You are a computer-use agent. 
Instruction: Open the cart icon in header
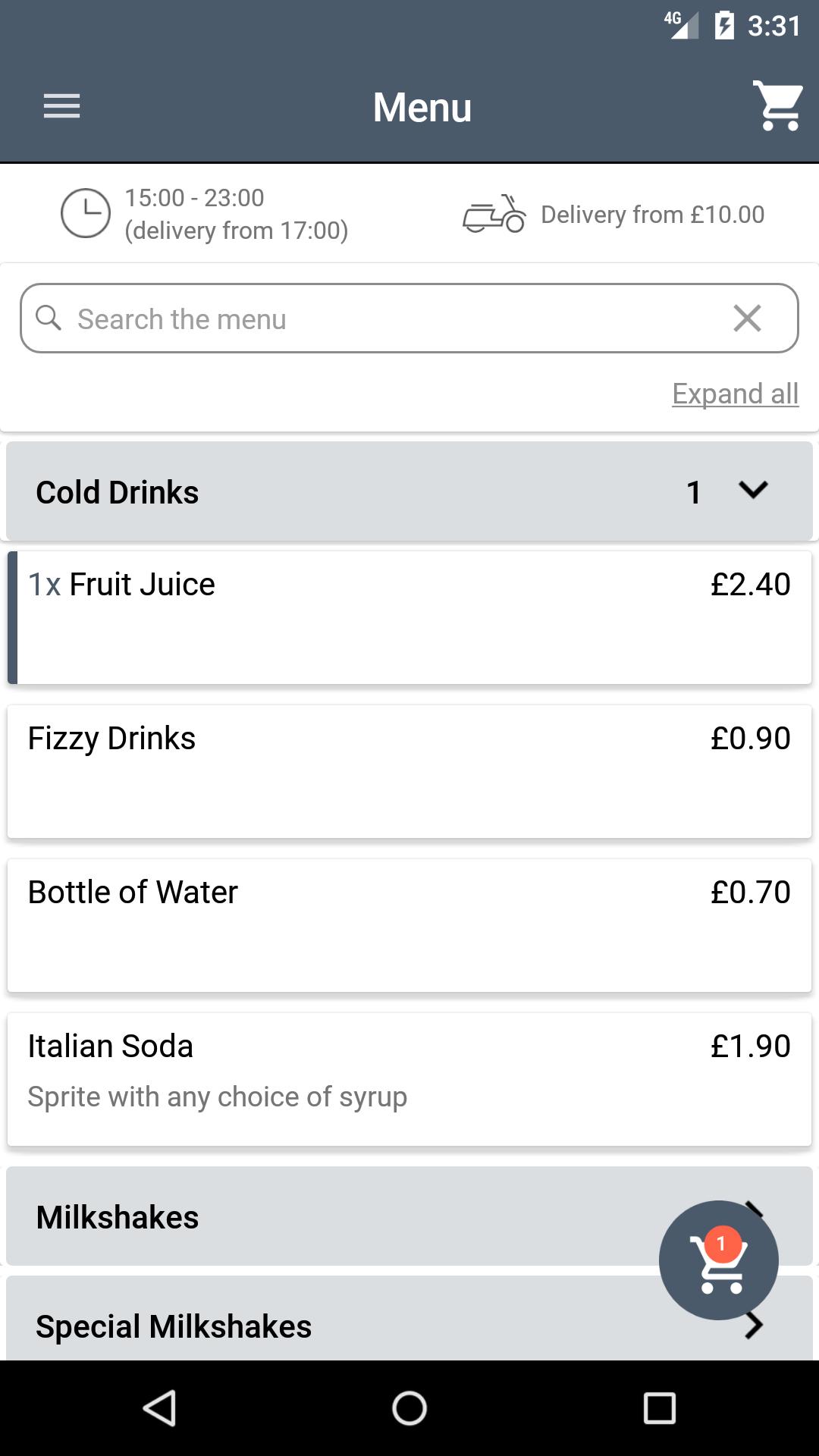tap(778, 105)
